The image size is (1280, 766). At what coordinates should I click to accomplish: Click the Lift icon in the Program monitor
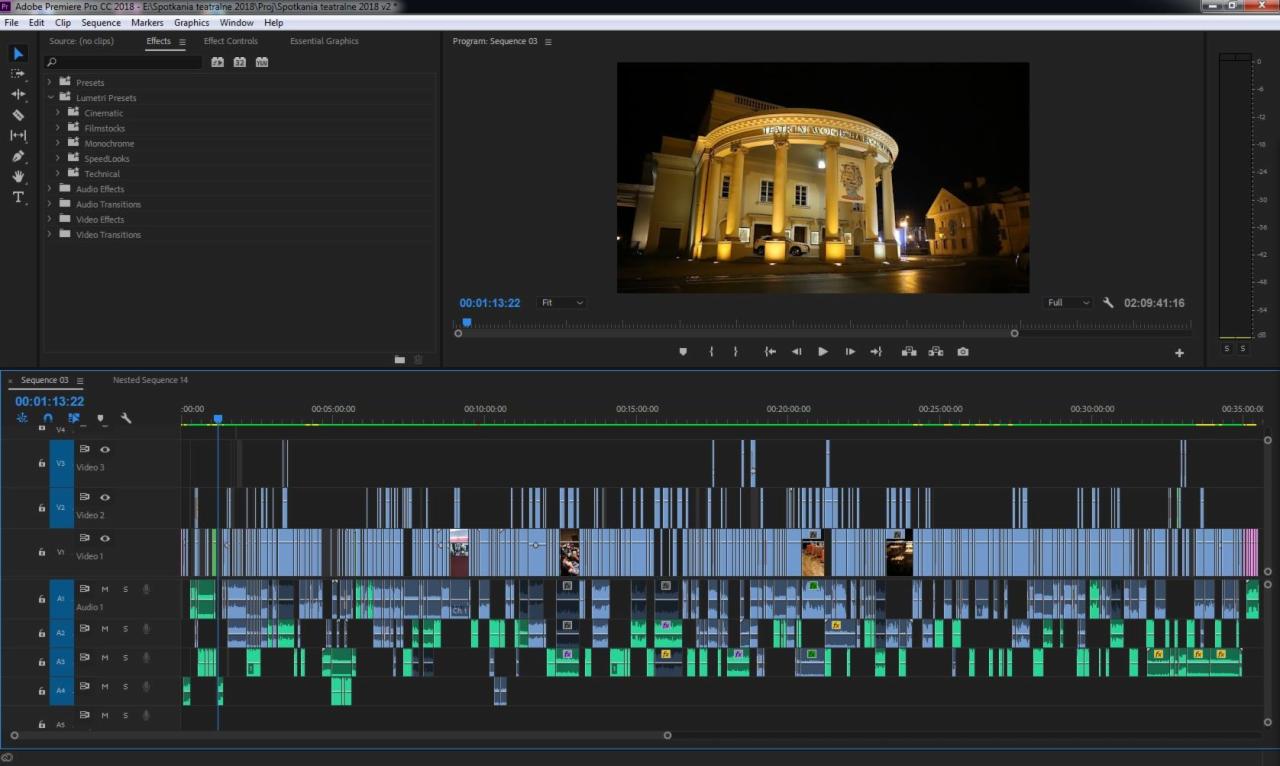coord(911,351)
